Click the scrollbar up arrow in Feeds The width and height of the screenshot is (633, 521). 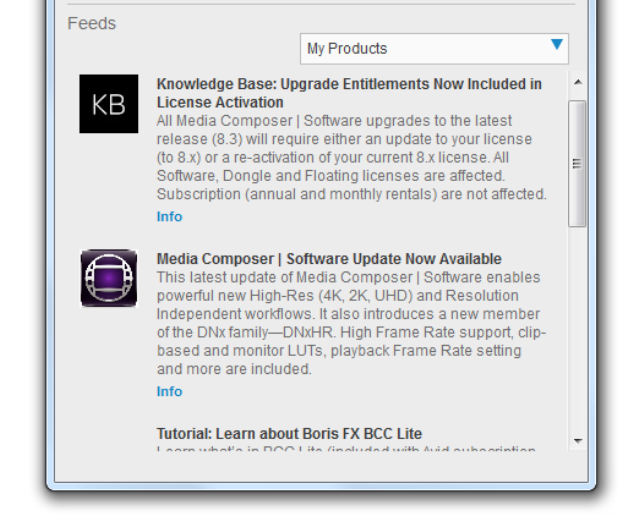click(x=577, y=82)
